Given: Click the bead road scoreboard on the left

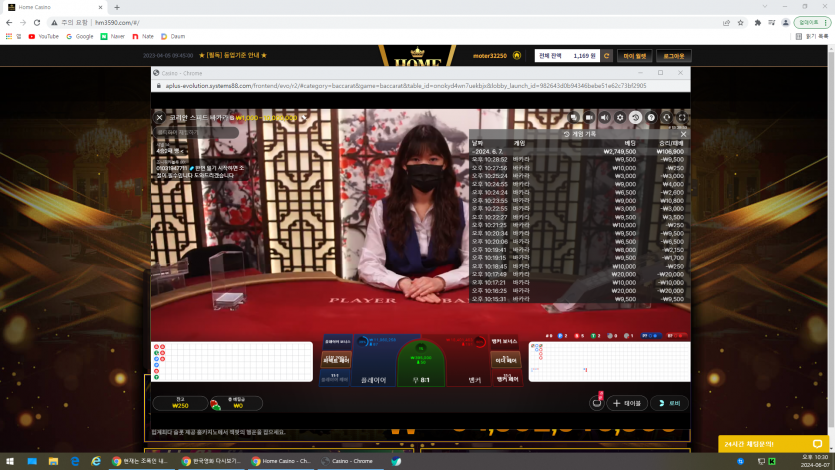Looking at the screenshot, I should (x=232, y=361).
